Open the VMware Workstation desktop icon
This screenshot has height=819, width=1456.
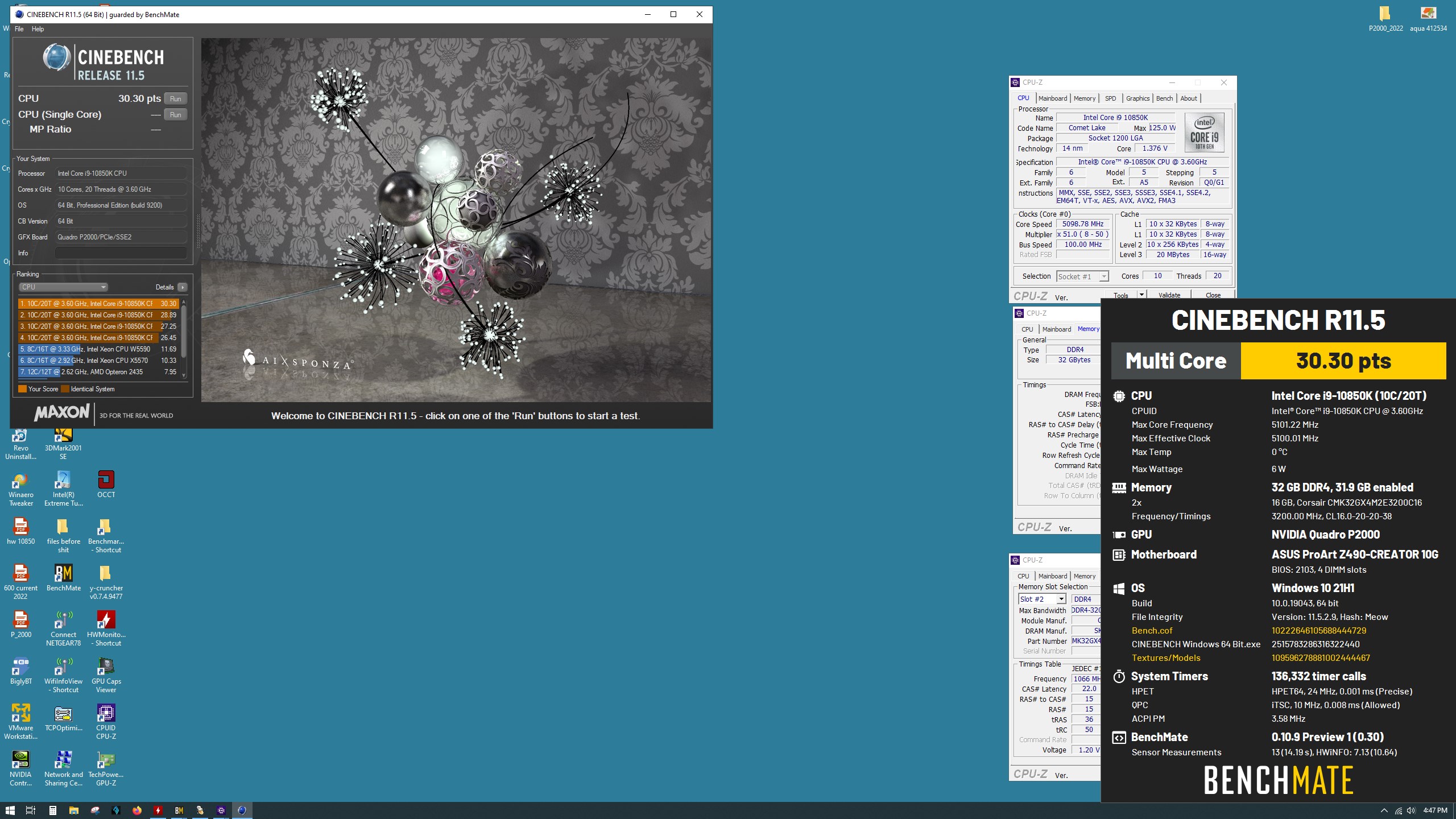pos(20,722)
